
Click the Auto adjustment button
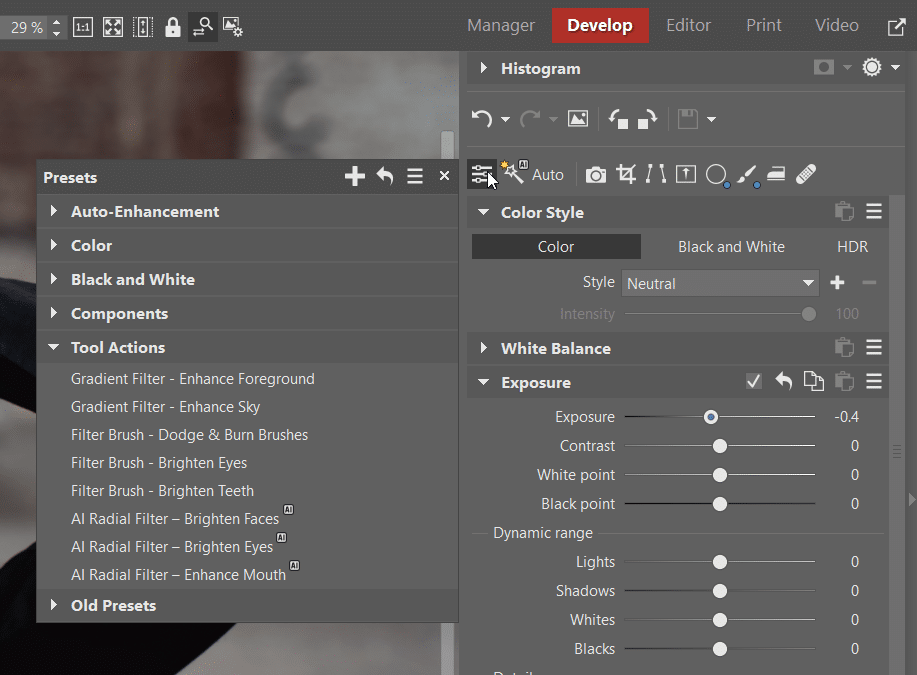(547, 174)
